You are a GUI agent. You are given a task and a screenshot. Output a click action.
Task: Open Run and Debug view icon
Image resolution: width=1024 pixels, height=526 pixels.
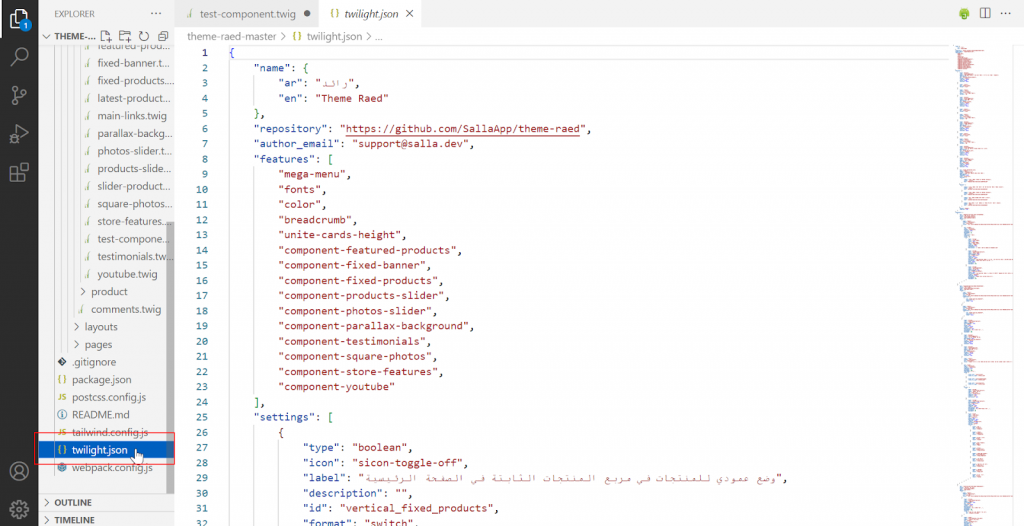tap(19, 134)
